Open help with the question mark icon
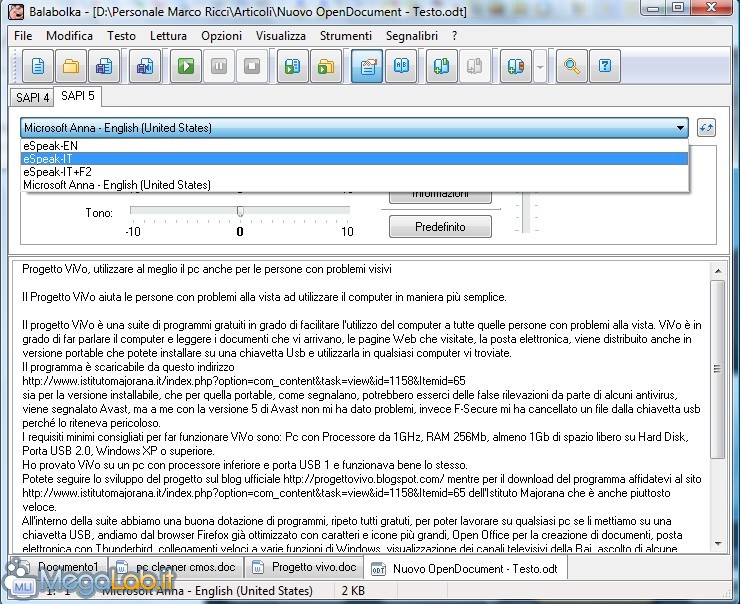Viewport: 740px width, 604px height. coord(605,66)
